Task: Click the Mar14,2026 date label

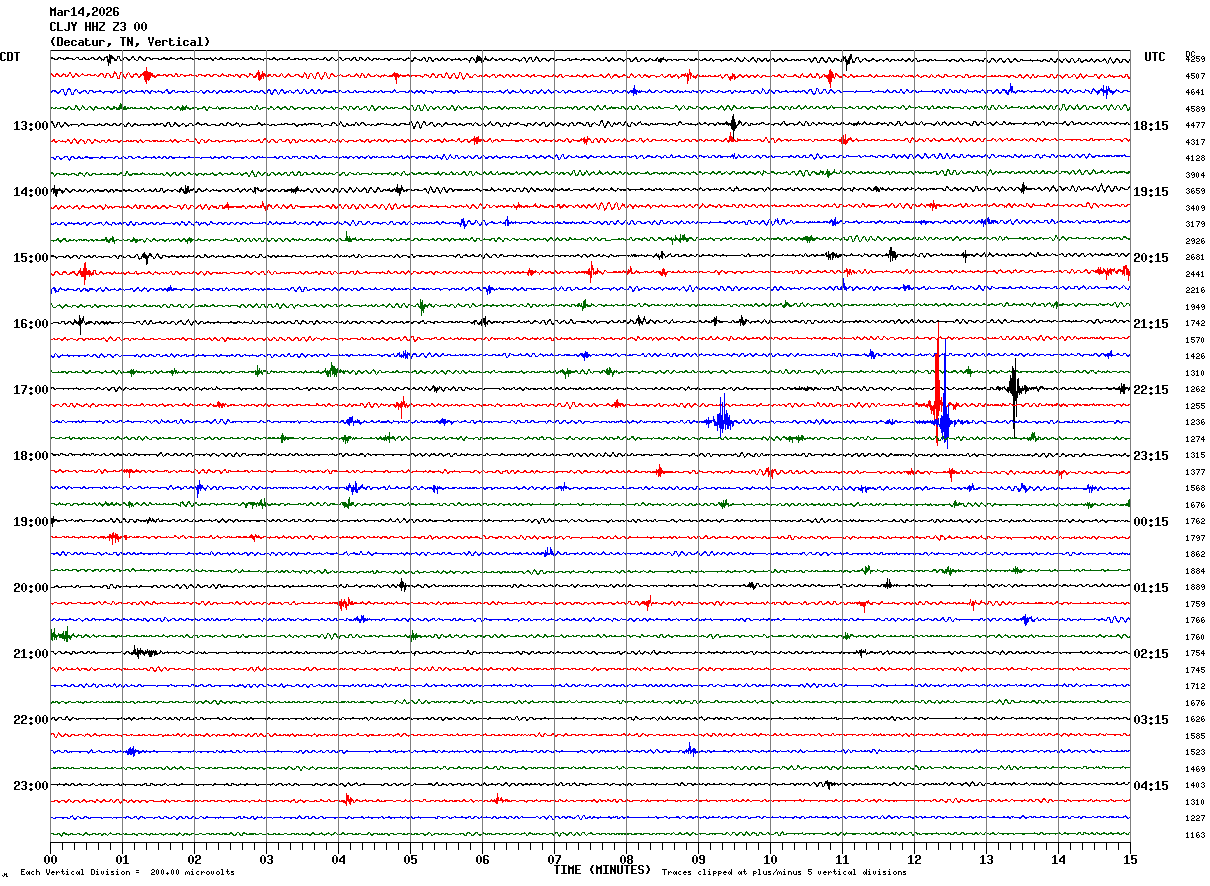Action: (84, 12)
